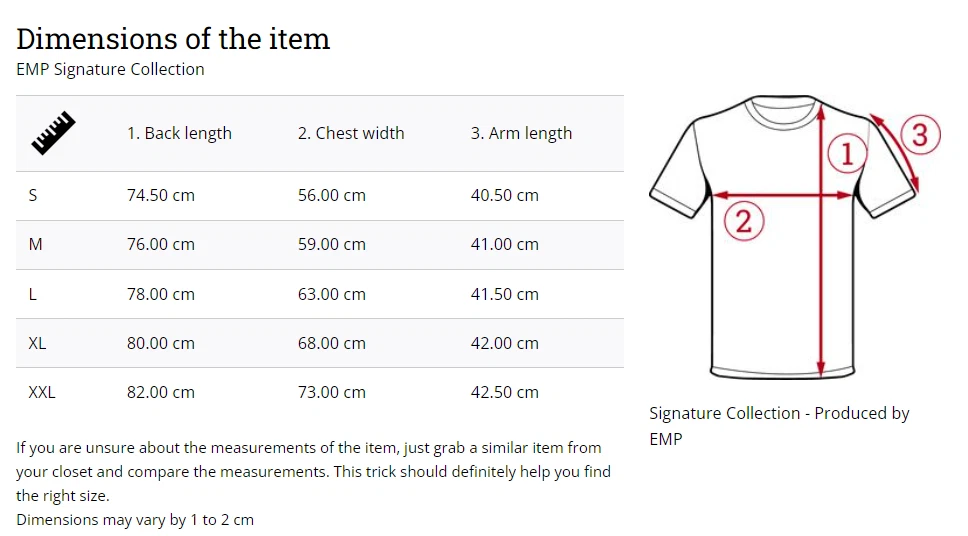Click the Arm length column header

click(x=521, y=133)
